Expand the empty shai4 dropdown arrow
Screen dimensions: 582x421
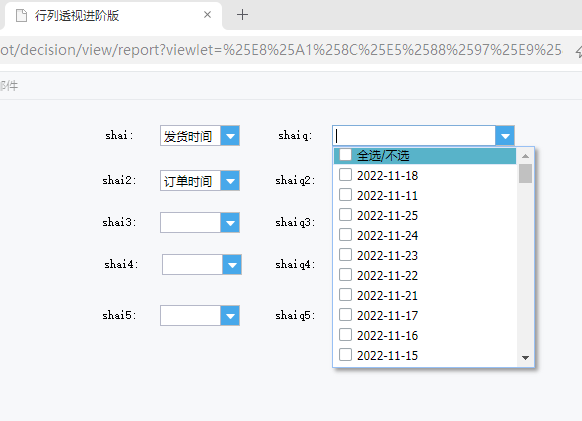[x=232, y=265]
